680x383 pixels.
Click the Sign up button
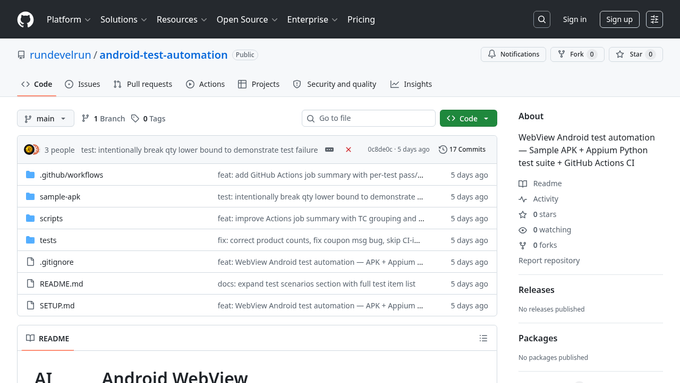pos(619,20)
